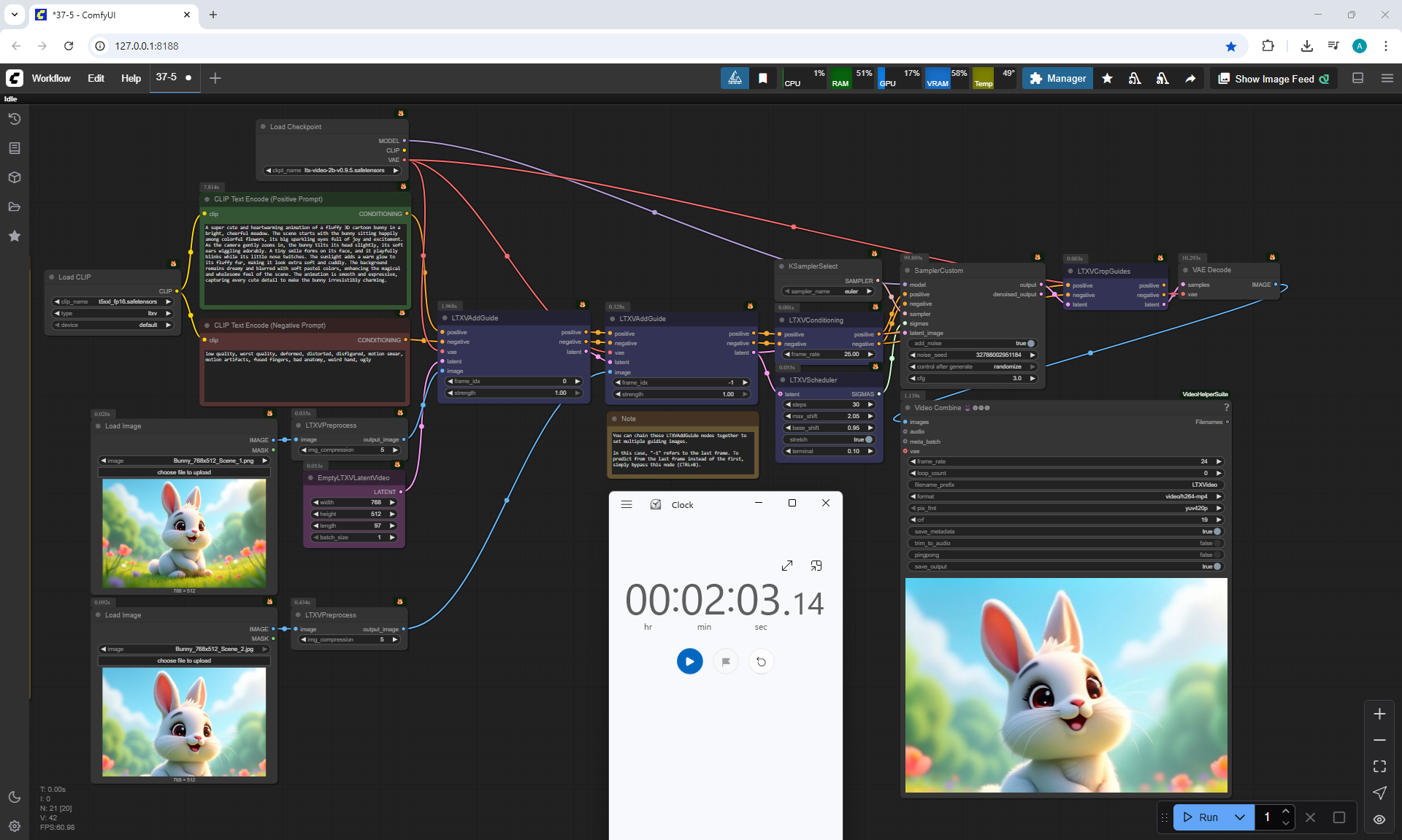Expand the Run button dropdown arrow
This screenshot has height=840, width=1402.
[x=1240, y=817]
